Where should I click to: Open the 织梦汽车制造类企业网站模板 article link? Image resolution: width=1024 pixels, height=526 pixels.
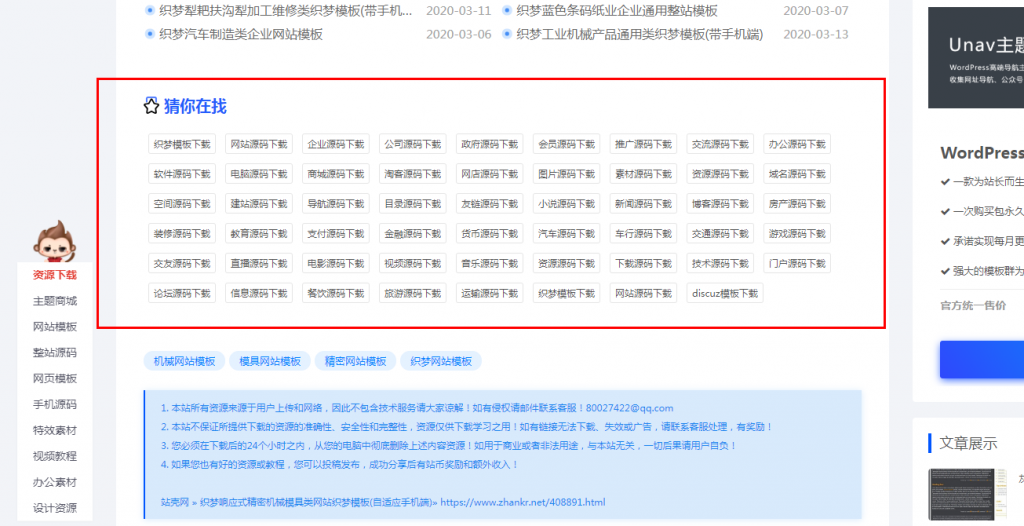pyautogui.click(x=241, y=34)
